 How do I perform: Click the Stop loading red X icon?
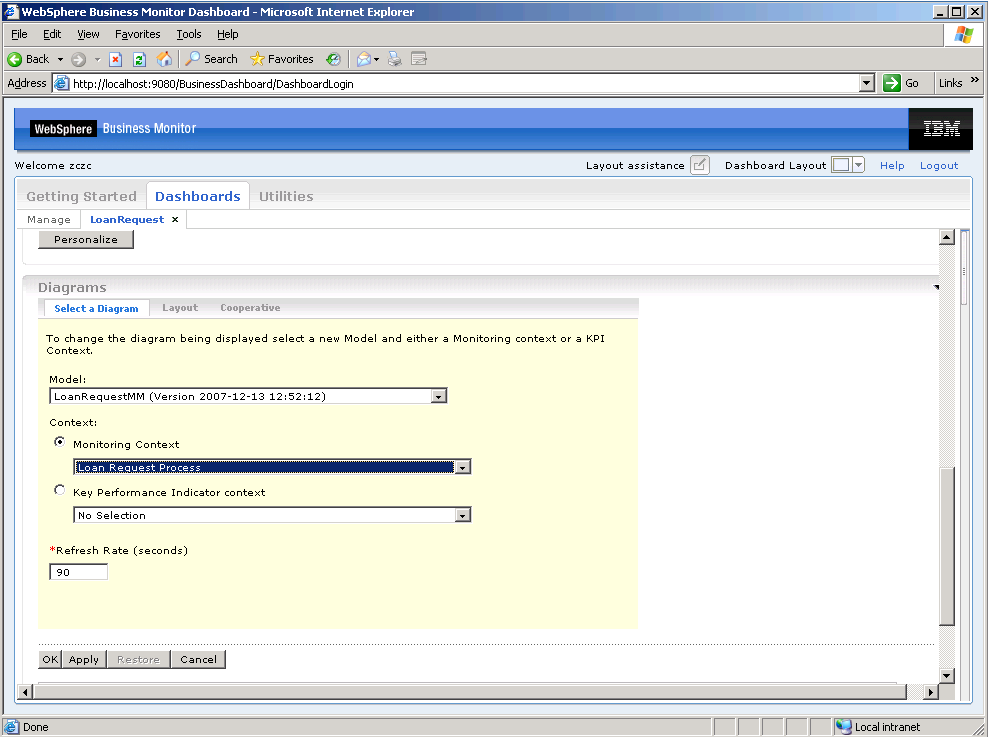point(115,59)
